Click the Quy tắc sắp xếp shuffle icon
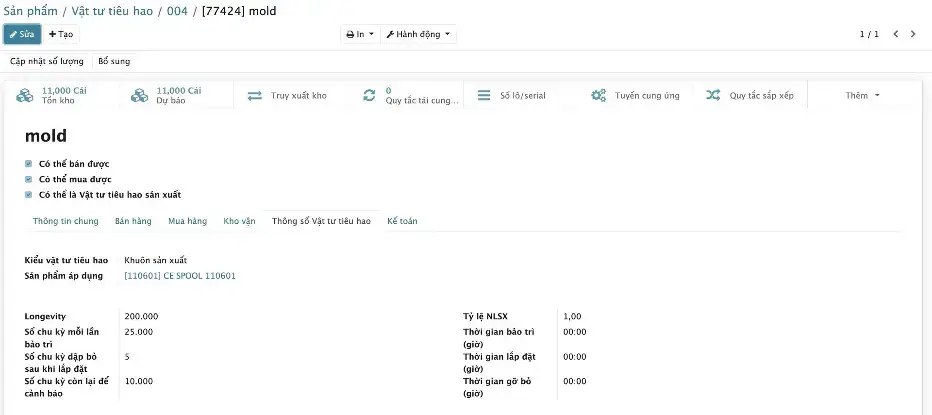Image resolution: width=932 pixels, height=415 pixels. point(713,96)
